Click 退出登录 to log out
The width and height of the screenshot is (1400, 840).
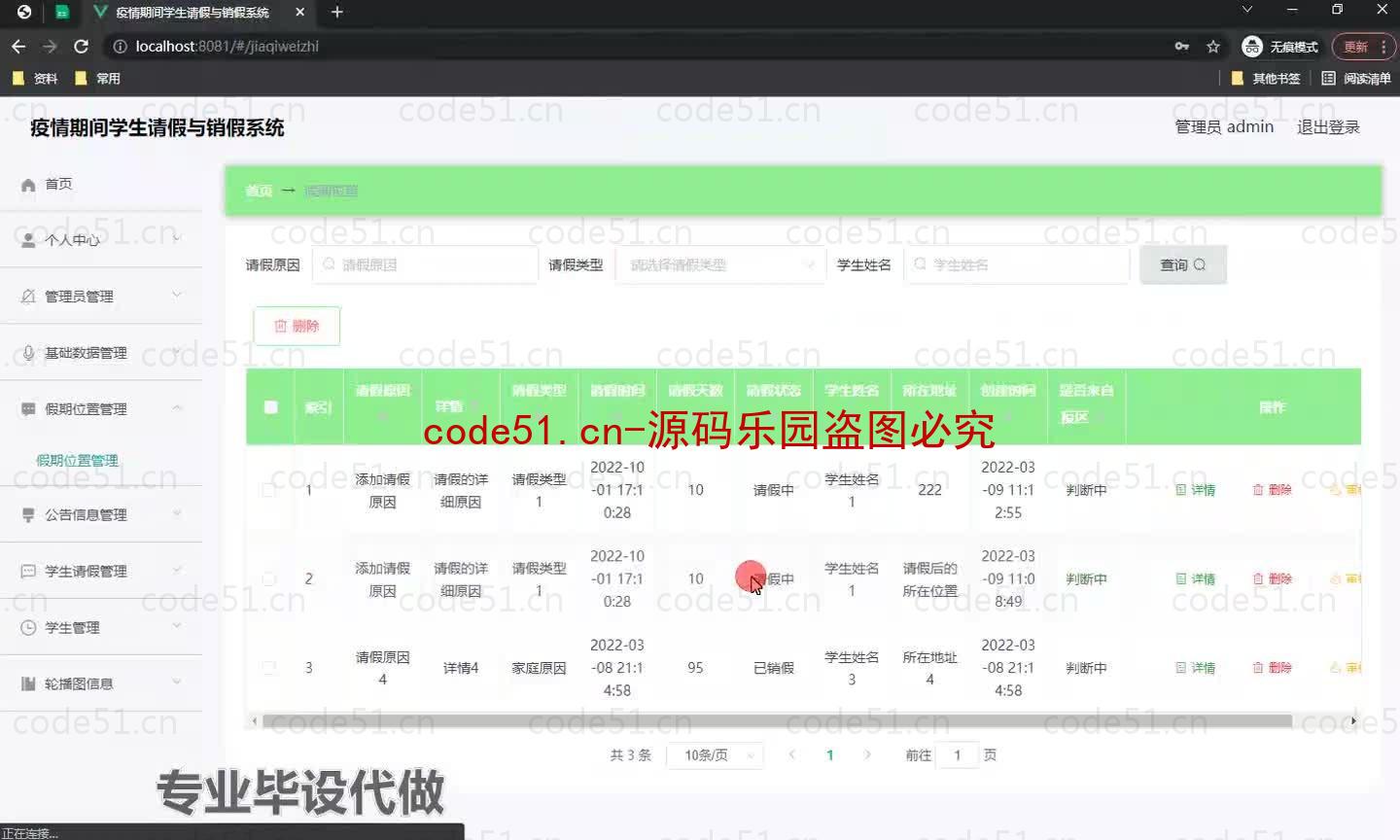[x=1328, y=127]
